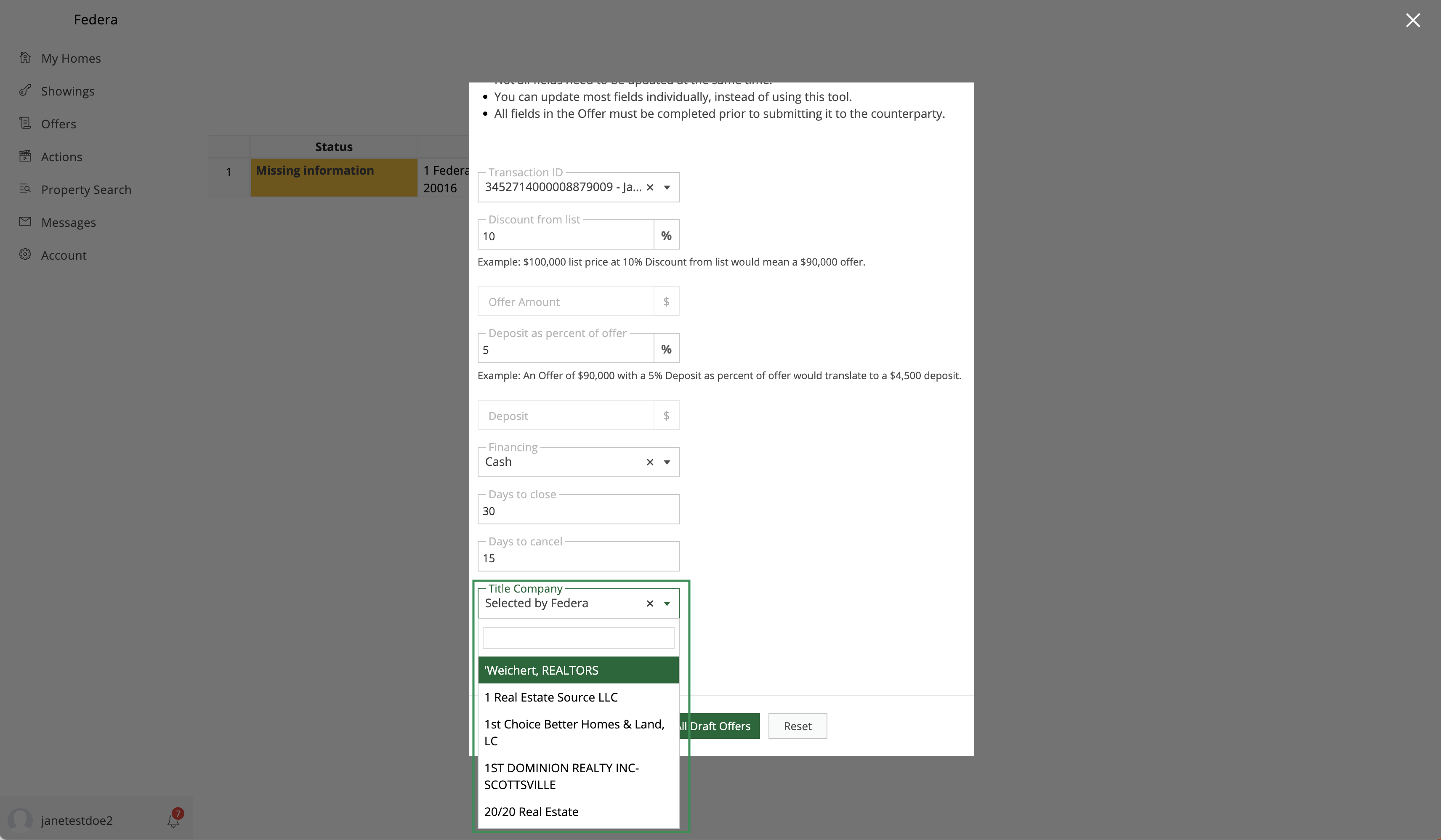Viewport: 1441px width, 840px height.
Task: Choose 1ST DOMINION REALTY INC-SCOTTSVILLE
Action: pyautogui.click(x=578, y=776)
